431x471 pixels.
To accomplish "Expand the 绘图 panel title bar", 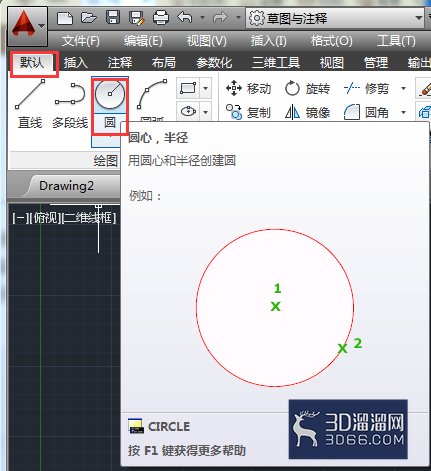I will coord(65,161).
